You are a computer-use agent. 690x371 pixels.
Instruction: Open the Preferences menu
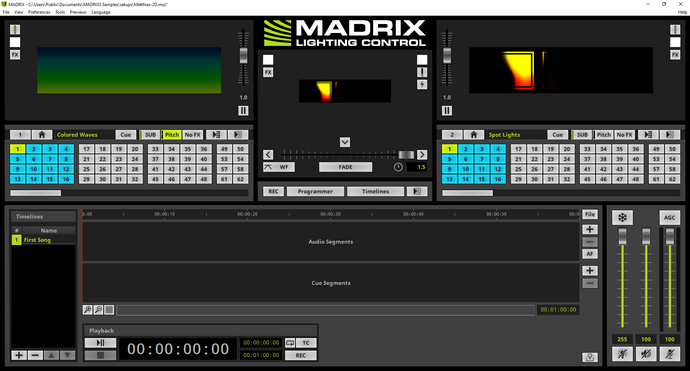(x=39, y=12)
